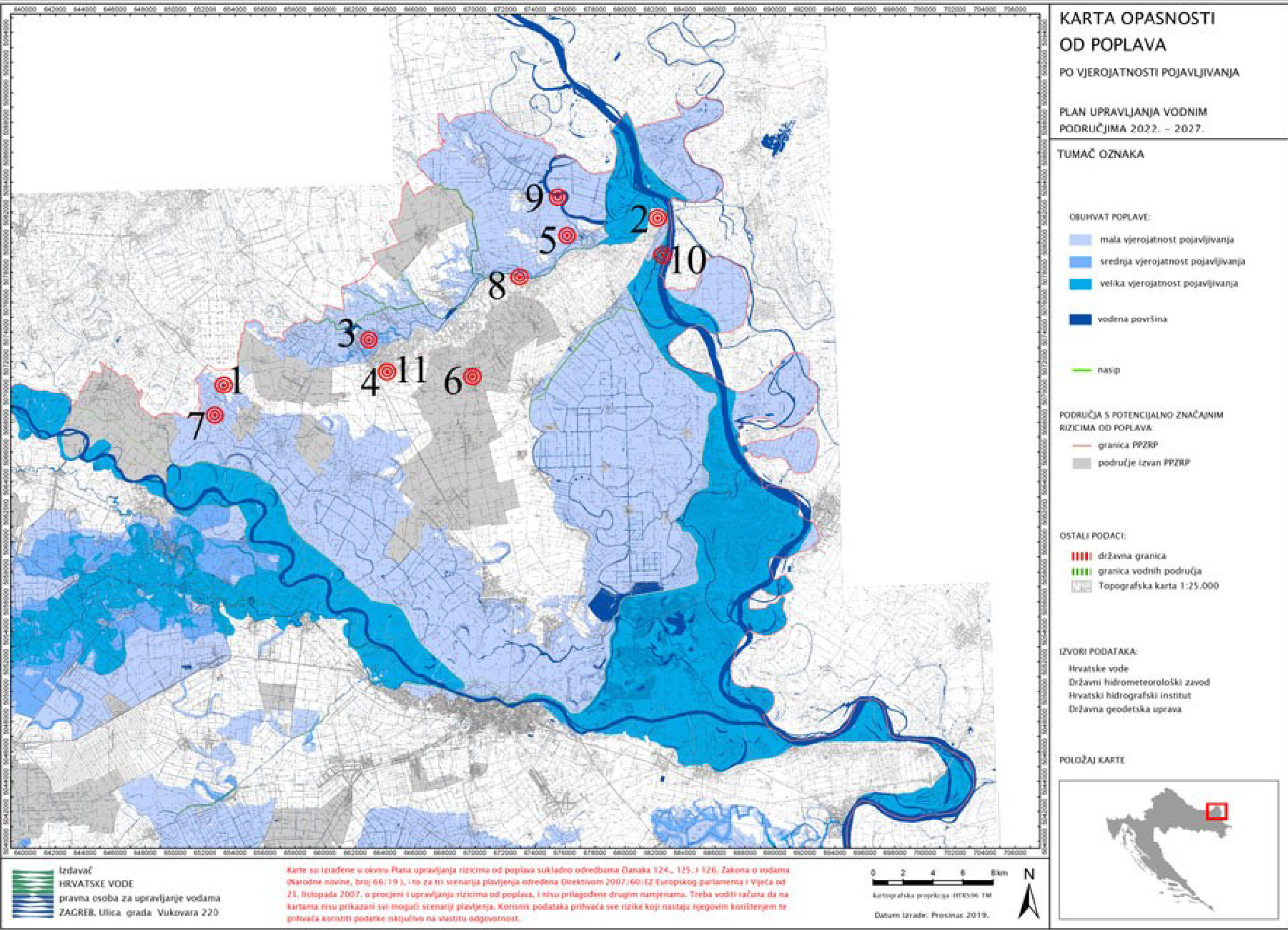1288x930 pixels.
Task: Select map marker number 5
Action: 567,235
